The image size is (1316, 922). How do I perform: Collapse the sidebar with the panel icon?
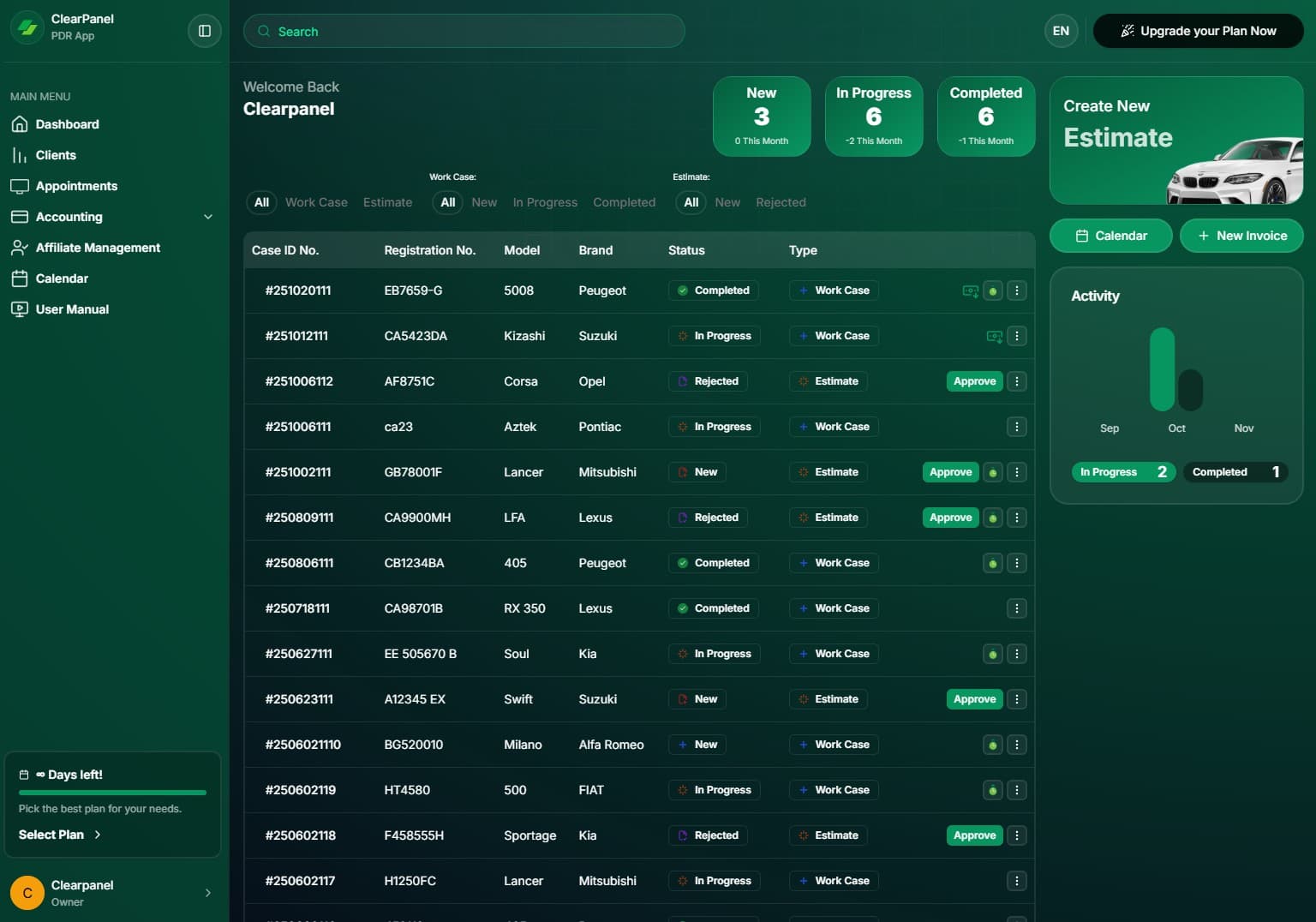pyautogui.click(x=204, y=31)
